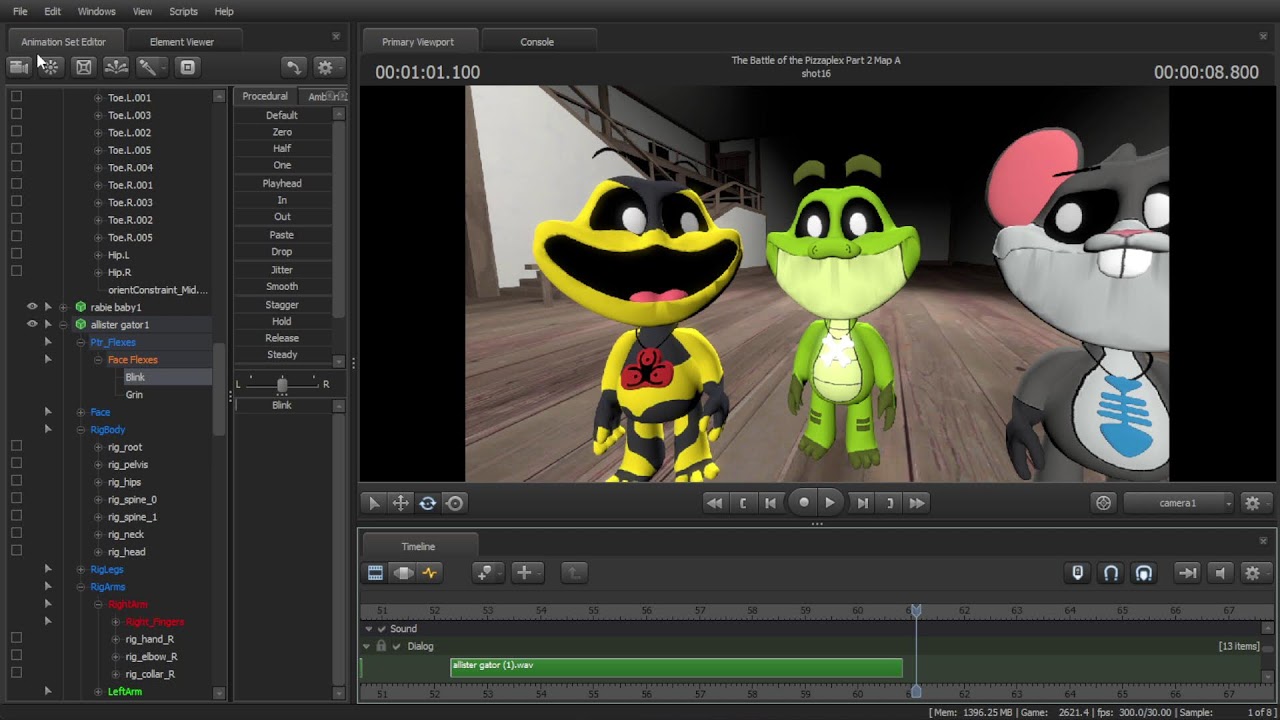This screenshot has width=1280, height=720.
Task: Collapse the Face Flexes group
Action: tap(99, 360)
